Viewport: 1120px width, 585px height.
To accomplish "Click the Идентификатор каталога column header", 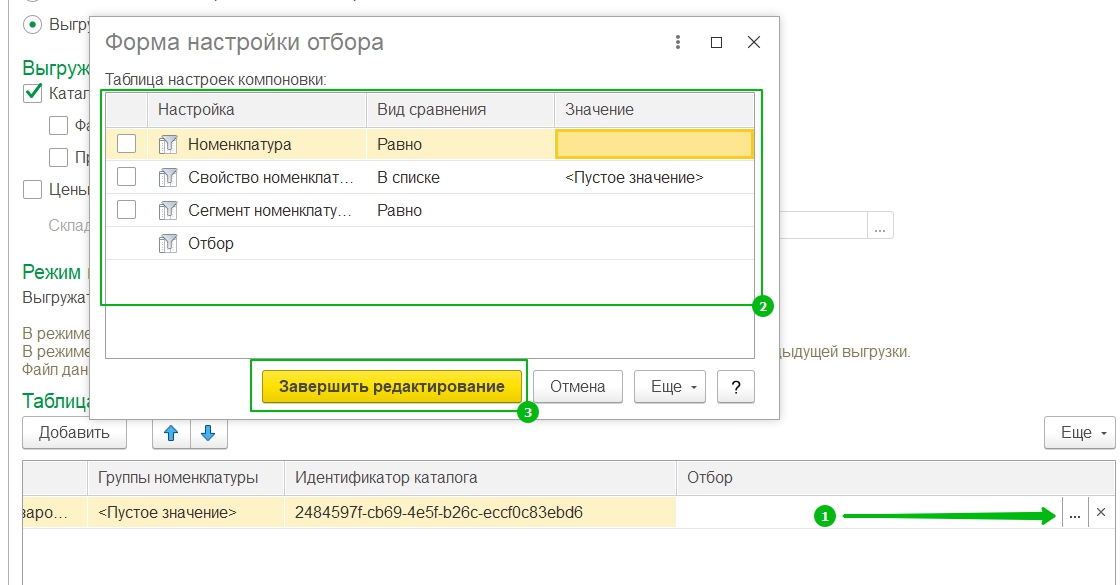I will [x=480, y=478].
